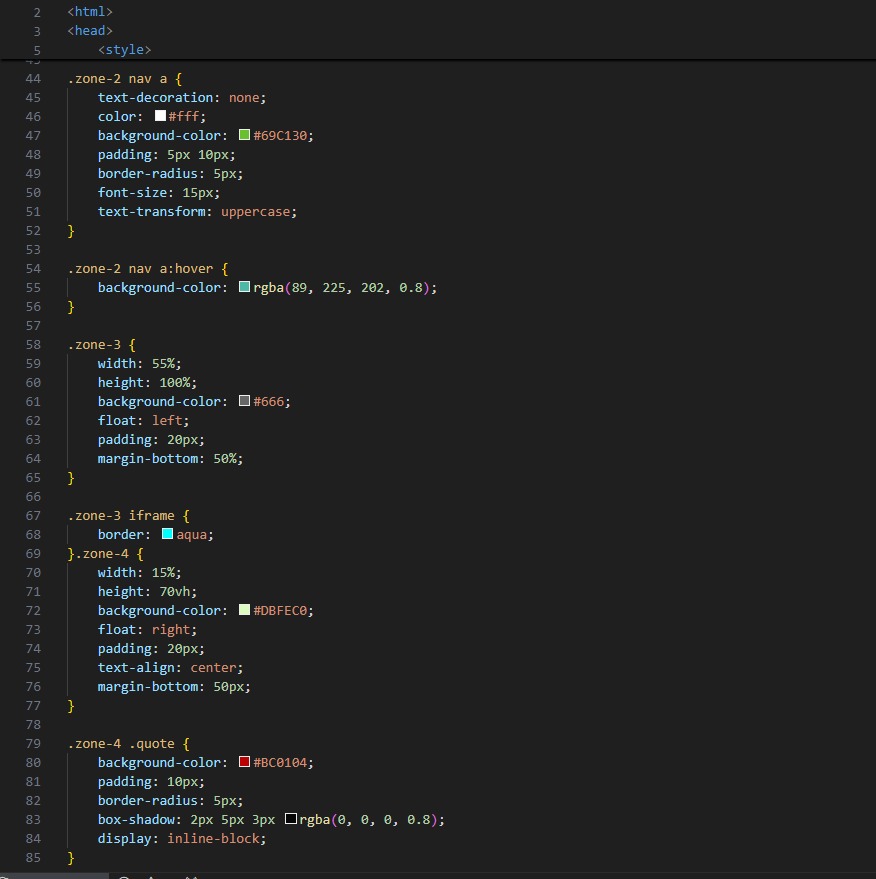This screenshot has height=879, width=876.
Task: Jump to sticky scroll line <style>
Action: click(124, 50)
